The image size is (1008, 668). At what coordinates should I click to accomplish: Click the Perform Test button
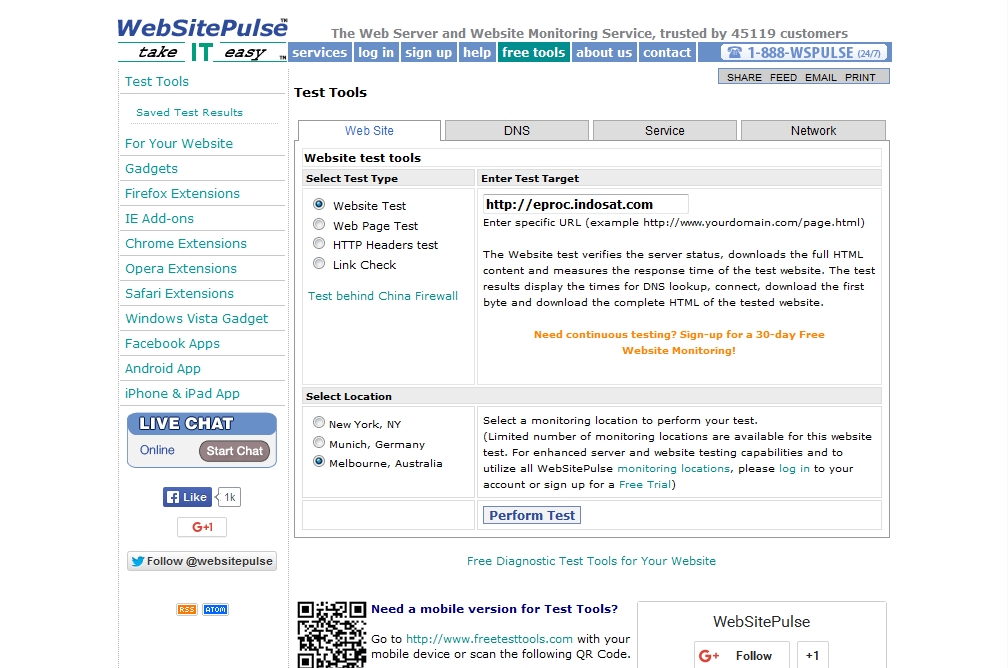532,515
